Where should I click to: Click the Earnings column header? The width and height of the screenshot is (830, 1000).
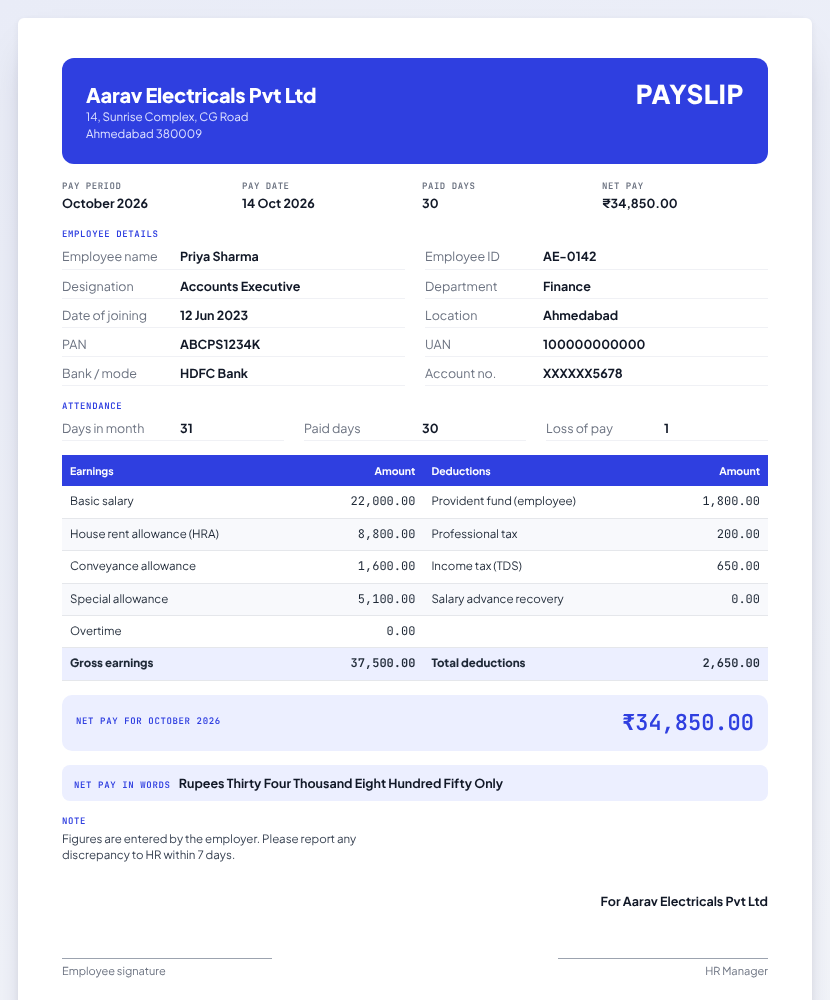click(91, 471)
